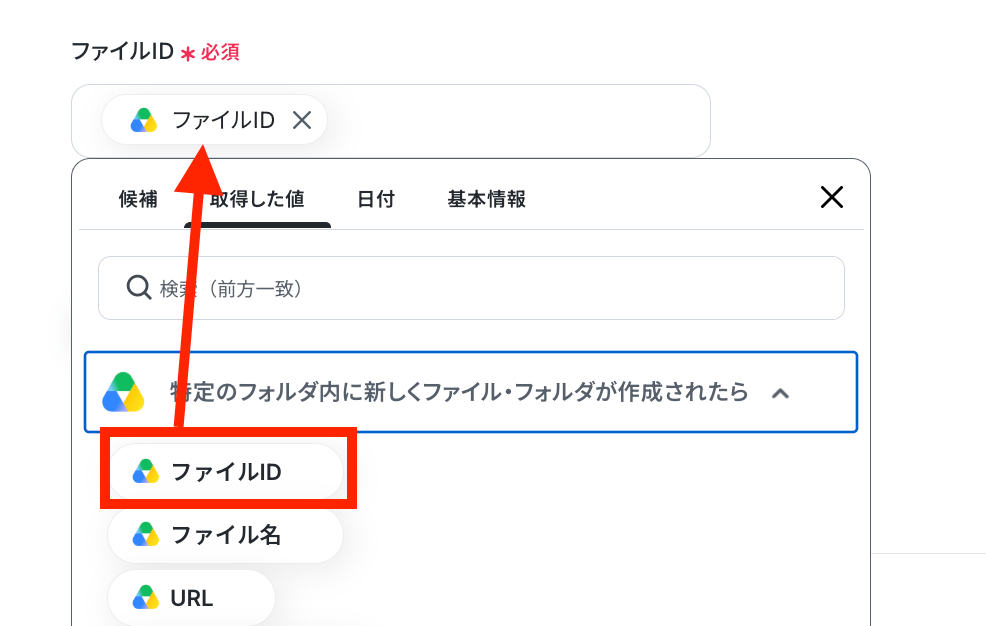Image resolution: width=986 pixels, height=626 pixels.
Task: Open the 日付 tab
Action: pos(376,199)
